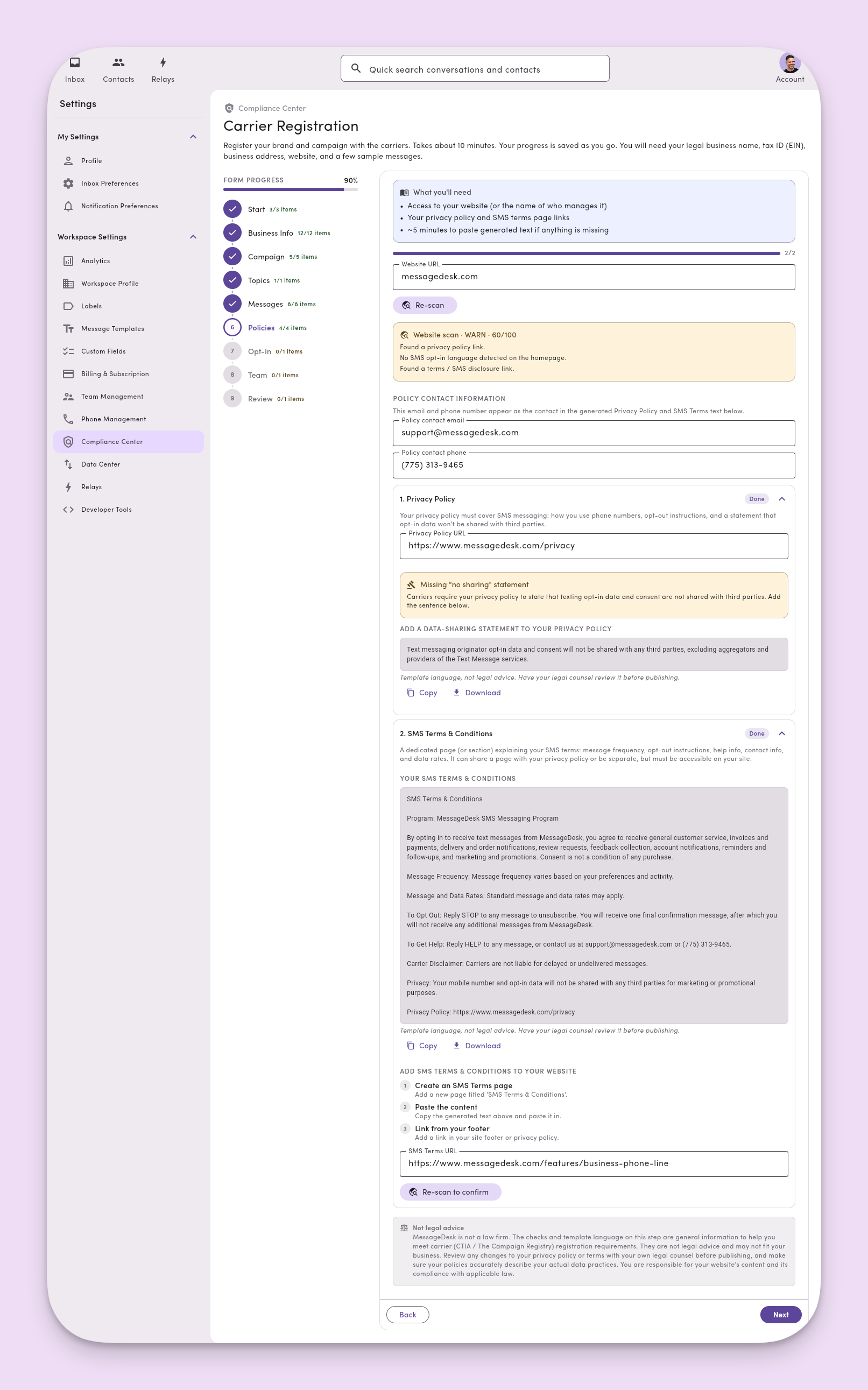Collapse the SMS Terms & Conditions chevron
868x1390 pixels.
point(781,733)
